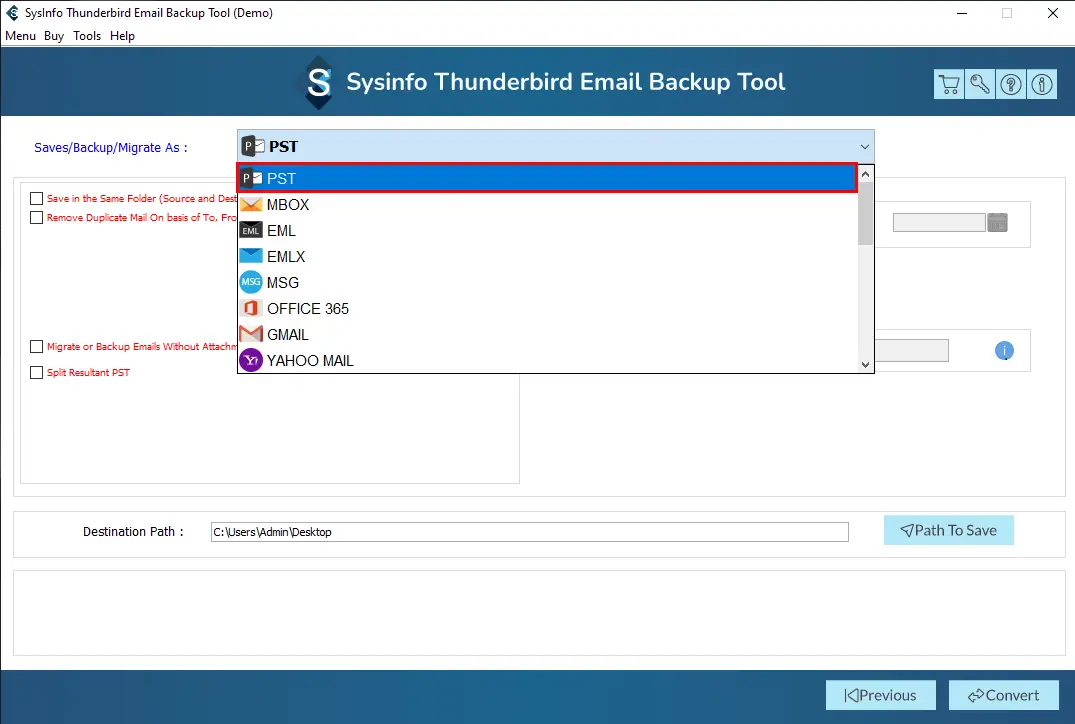The height and width of the screenshot is (724, 1075).
Task: Select YAHOO MAIL in the dropdown list
Action: [309, 361]
